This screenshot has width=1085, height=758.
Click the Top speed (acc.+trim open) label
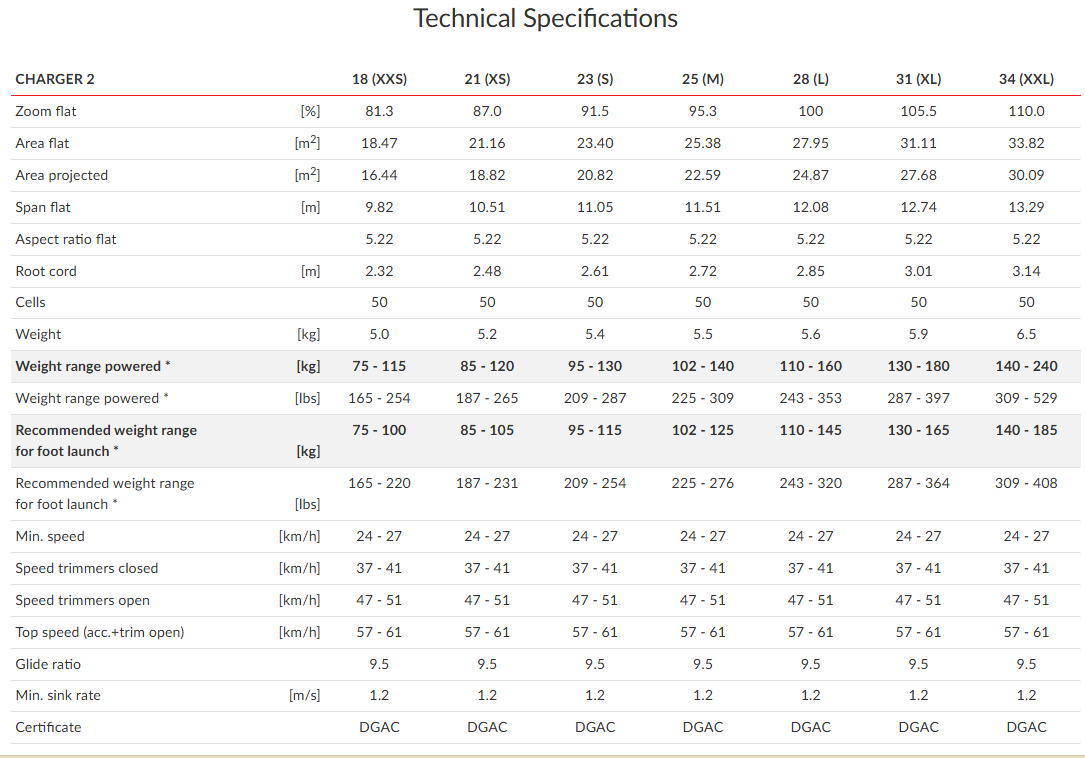(100, 632)
